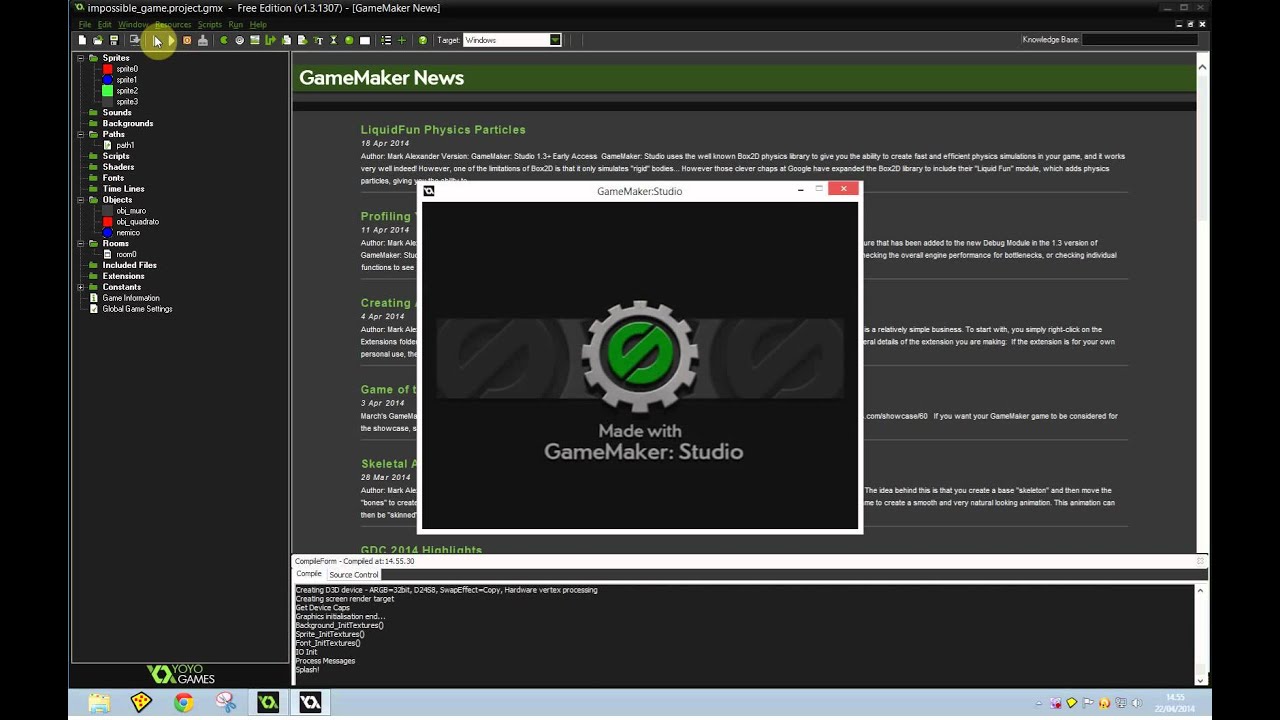Screen dimensions: 1280x720
Task: Collapse the Sprites folder
Action: 80,58
